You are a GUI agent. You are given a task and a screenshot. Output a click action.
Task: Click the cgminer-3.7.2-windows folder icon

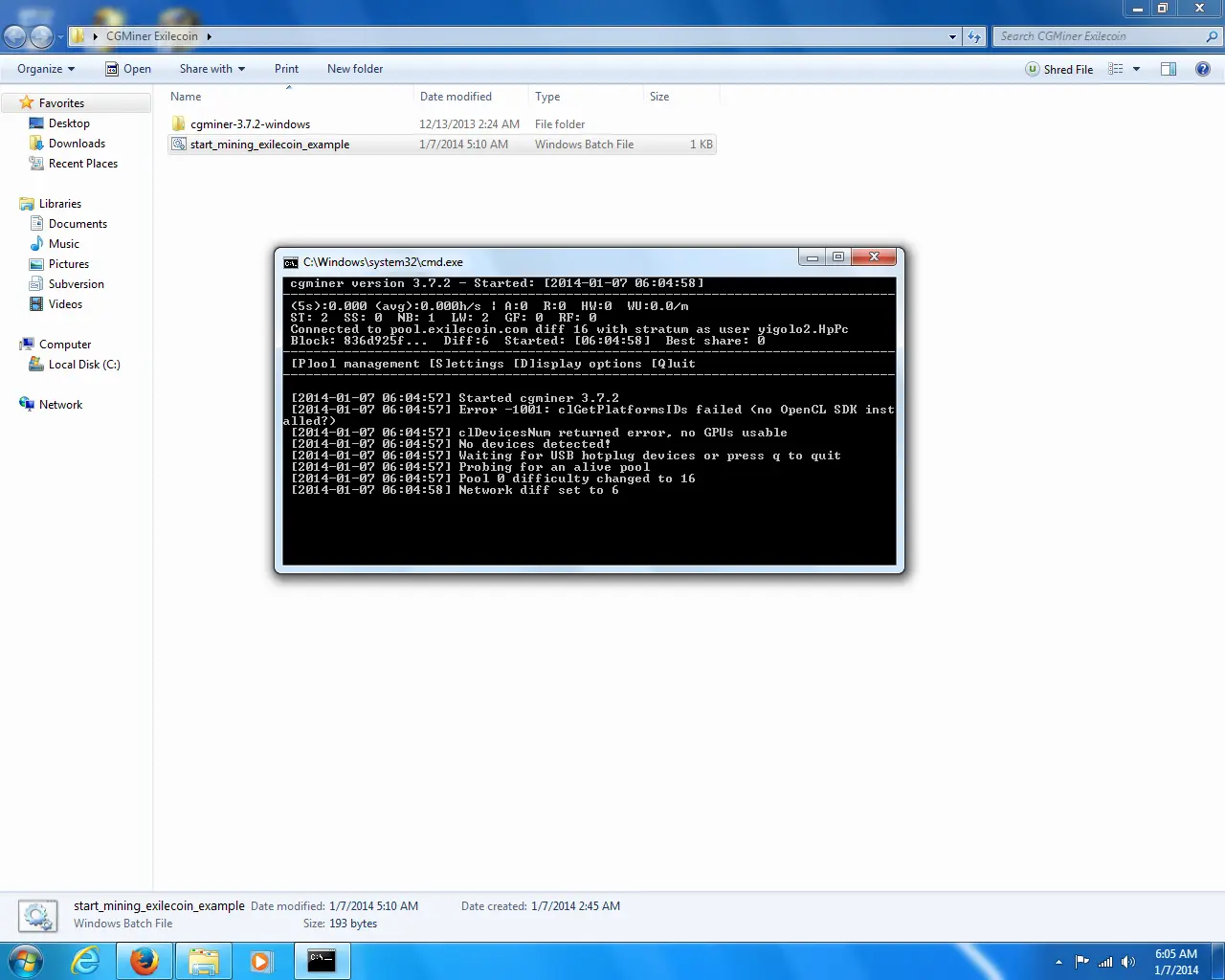(x=178, y=124)
